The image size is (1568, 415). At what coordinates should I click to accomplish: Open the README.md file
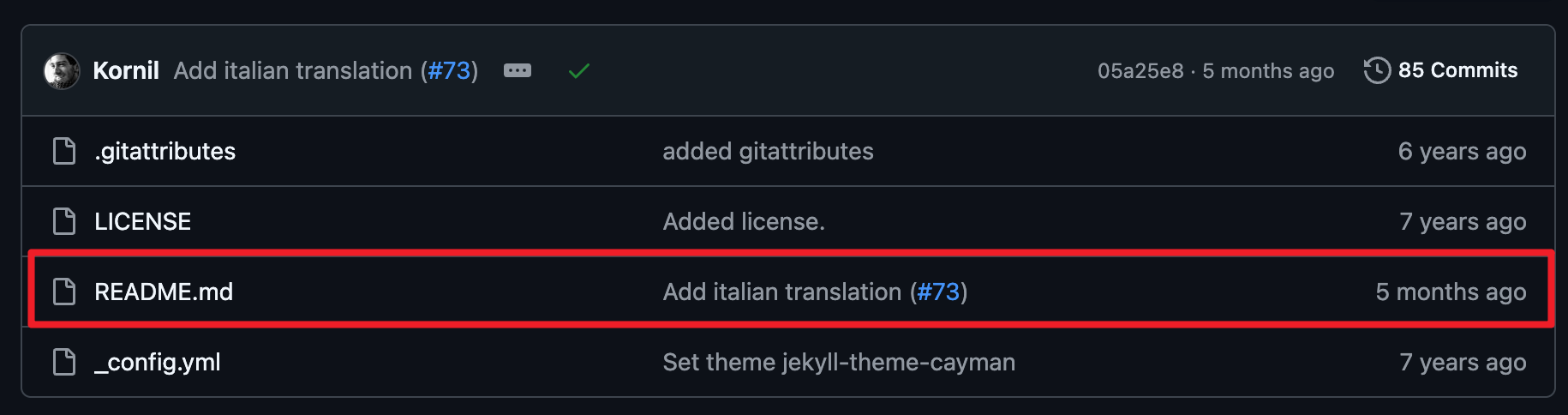(x=164, y=292)
